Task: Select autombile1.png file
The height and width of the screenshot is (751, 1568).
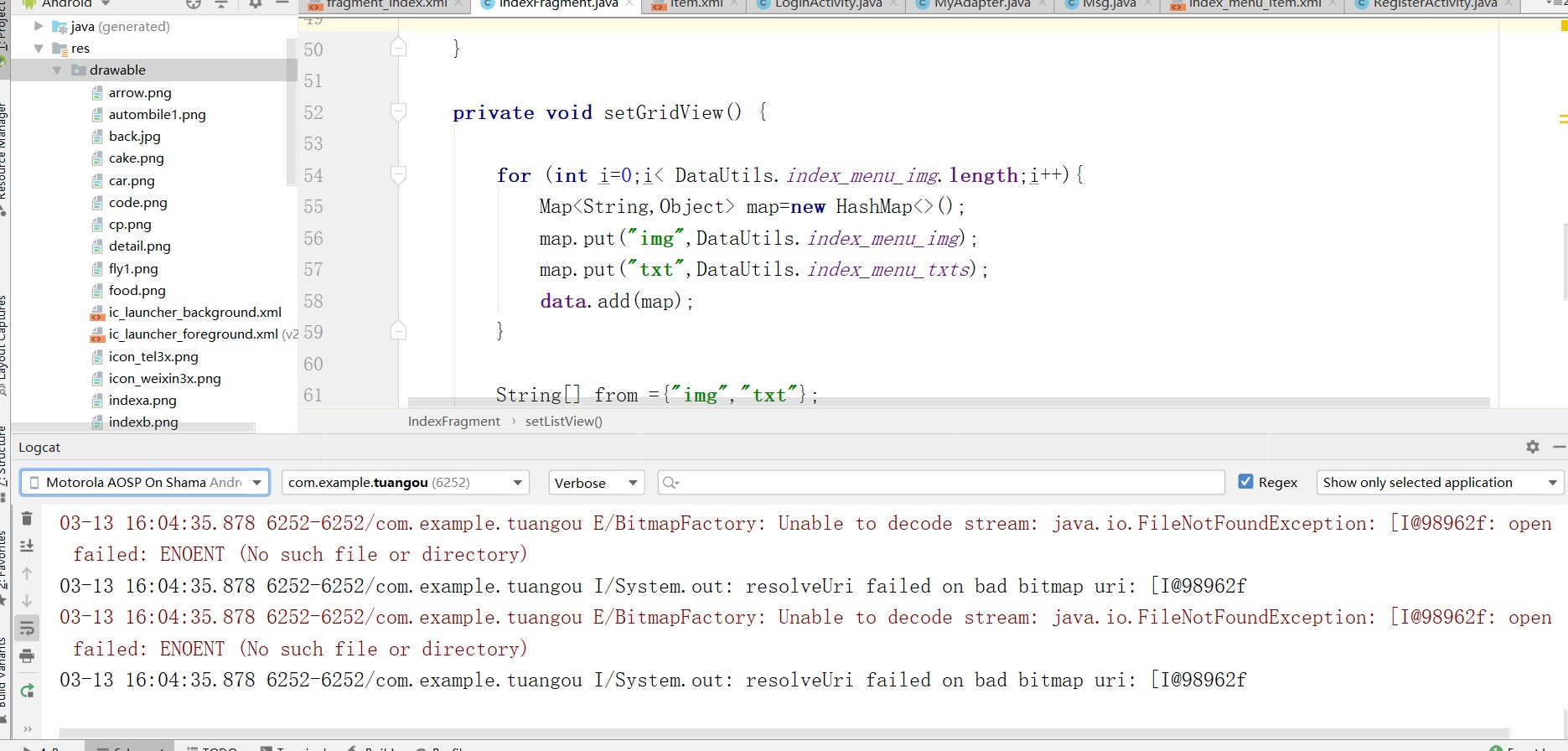Action: [x=157, y=114]
